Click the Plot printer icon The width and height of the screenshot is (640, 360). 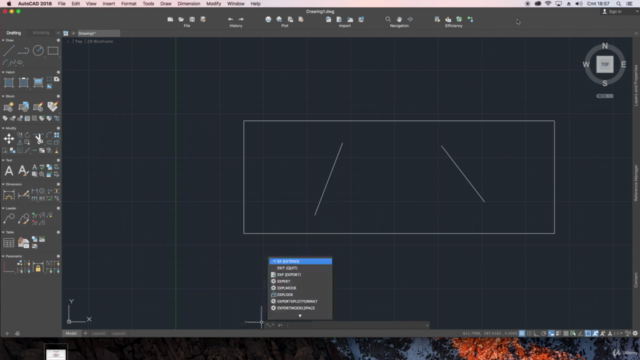[x=268, y=19]
